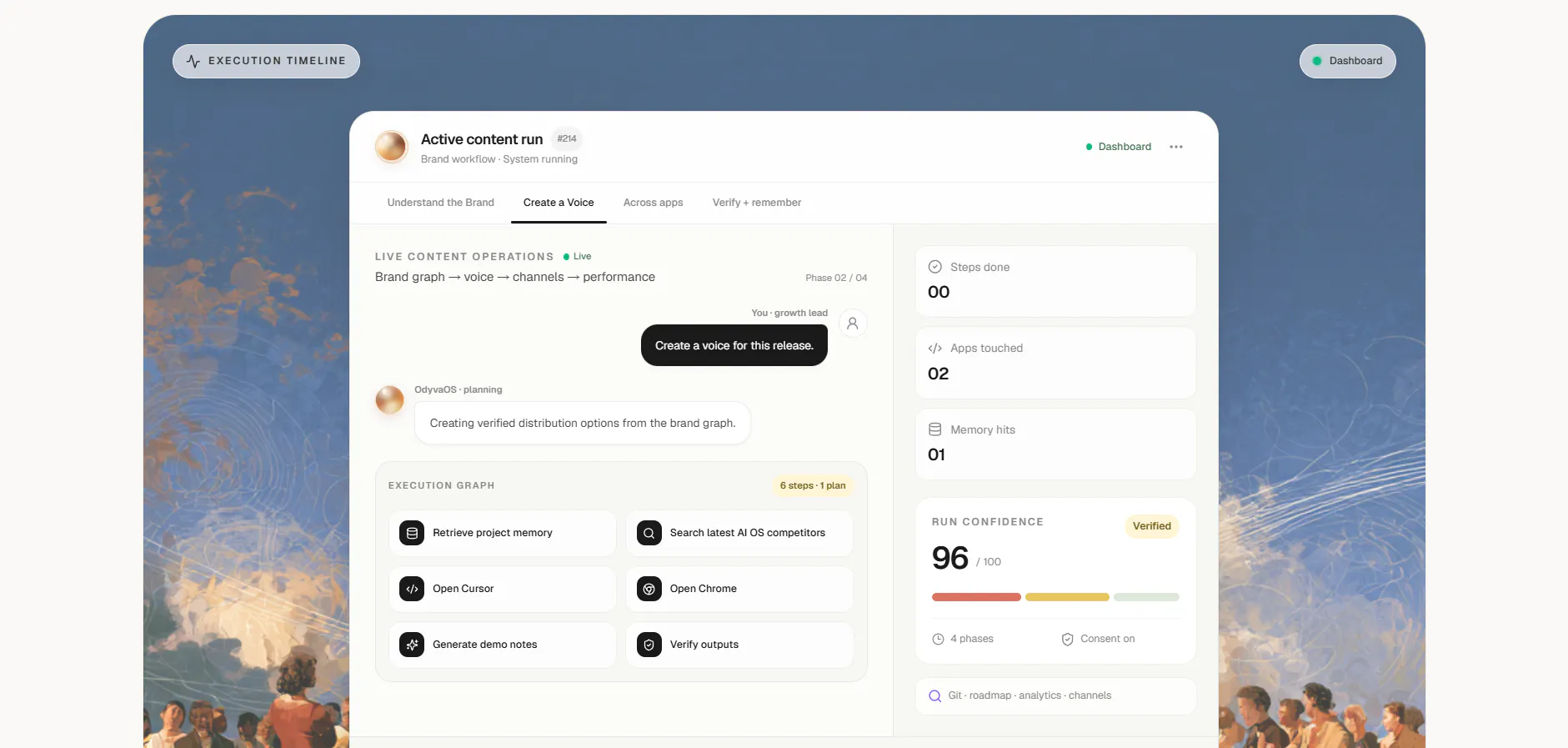Click the Chrome icon beside Open Chrome
1568x748 pixels.
[x=649, y=589]
